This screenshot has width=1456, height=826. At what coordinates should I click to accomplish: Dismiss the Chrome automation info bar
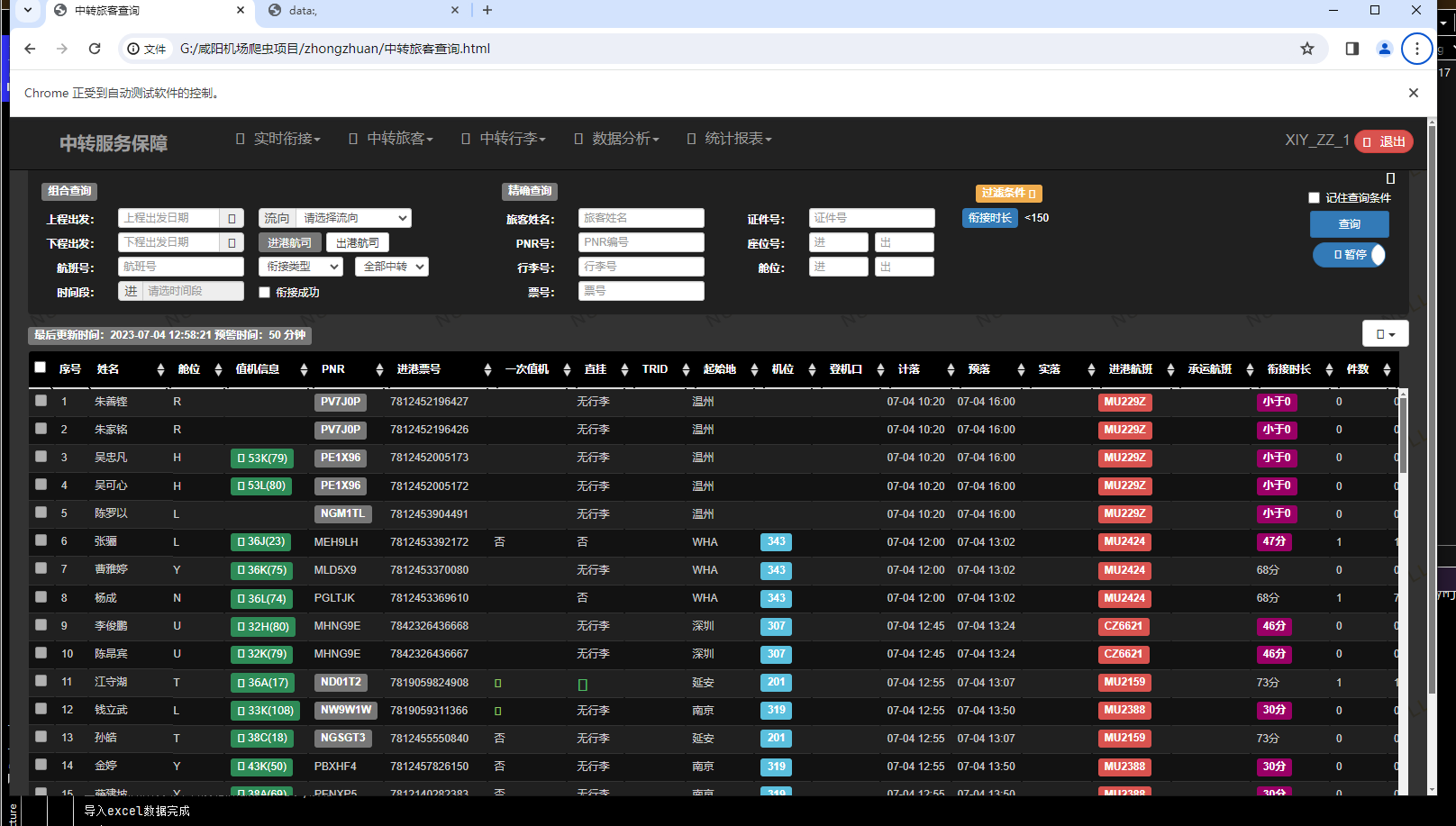point(1414,93)
